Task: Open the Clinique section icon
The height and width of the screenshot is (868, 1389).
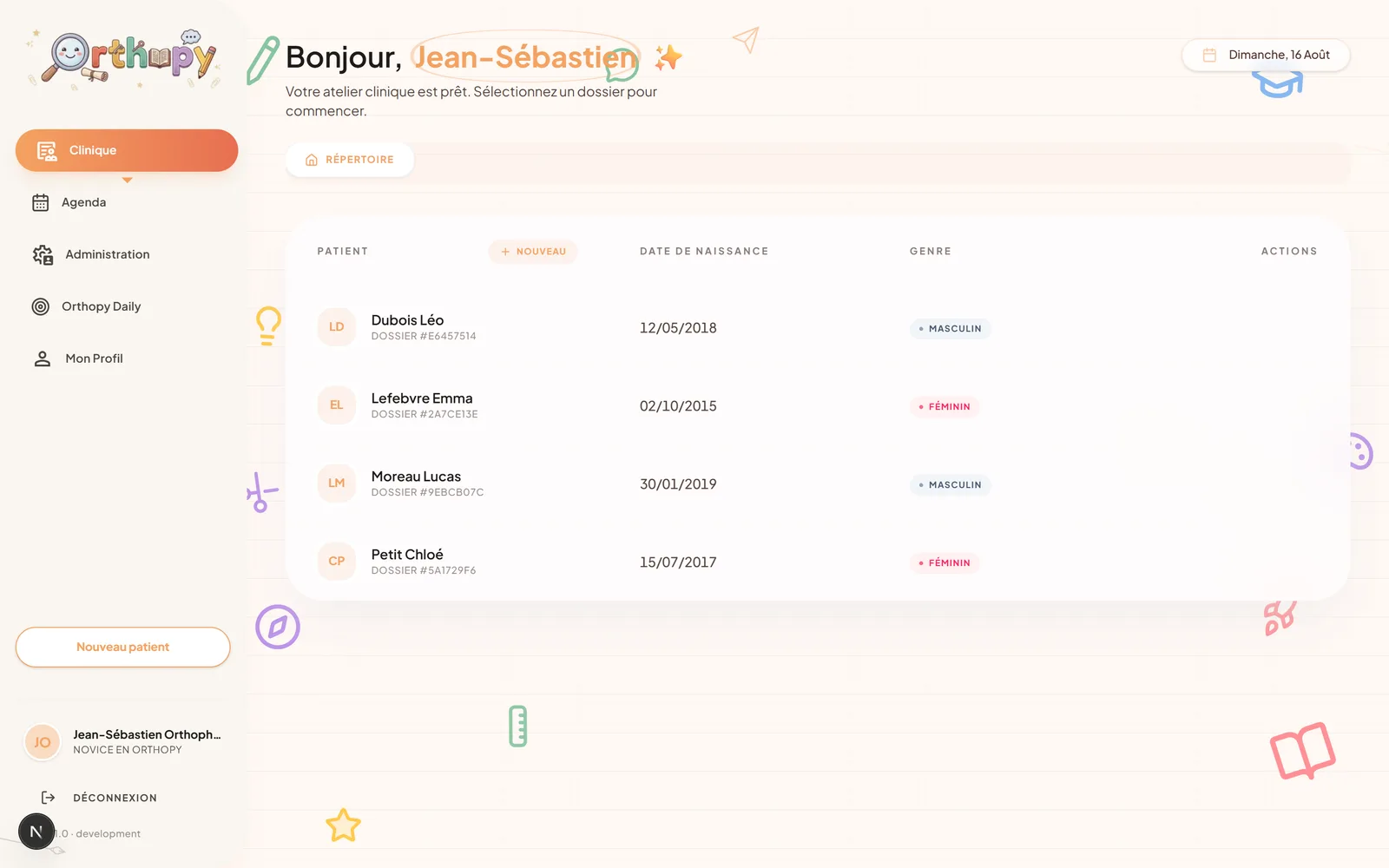Action: [x=47, y=151]
